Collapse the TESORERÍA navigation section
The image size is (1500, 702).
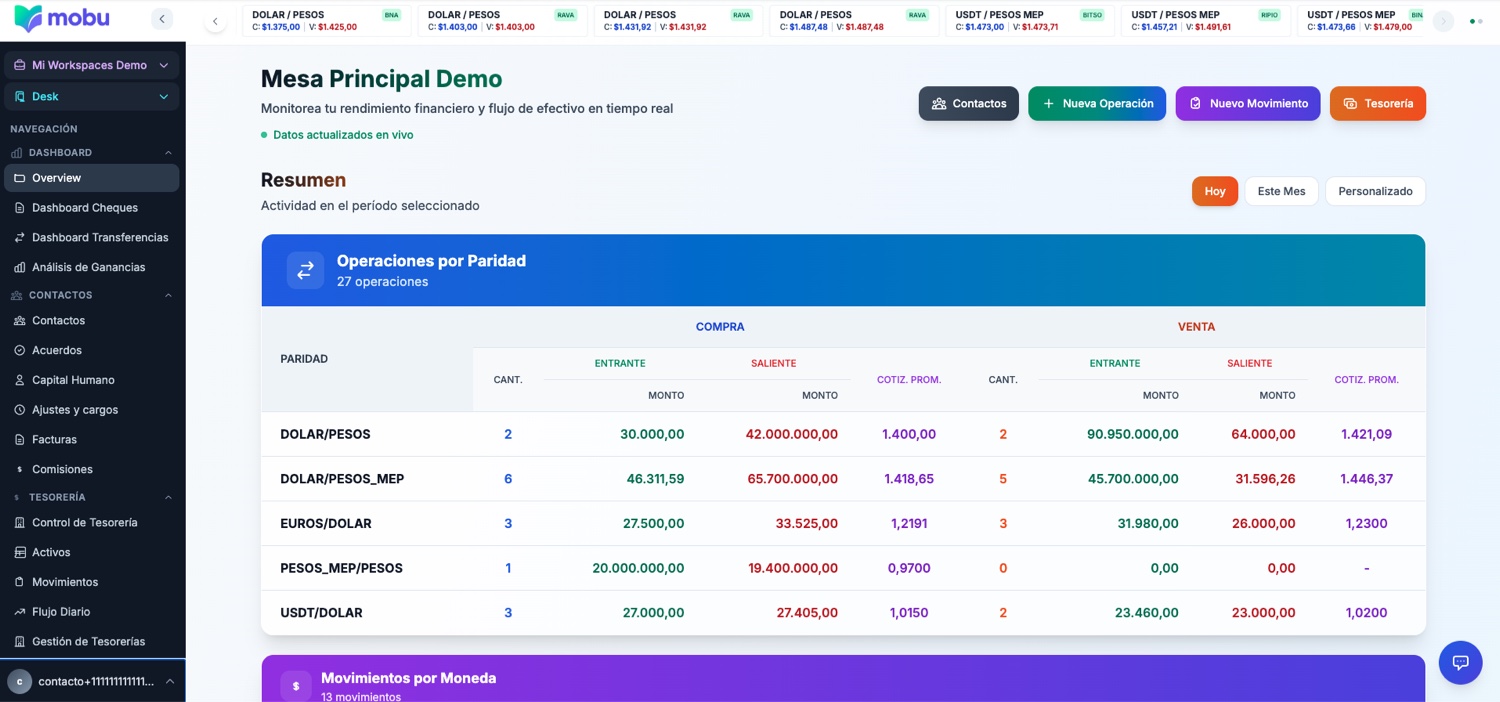[168, 497]
